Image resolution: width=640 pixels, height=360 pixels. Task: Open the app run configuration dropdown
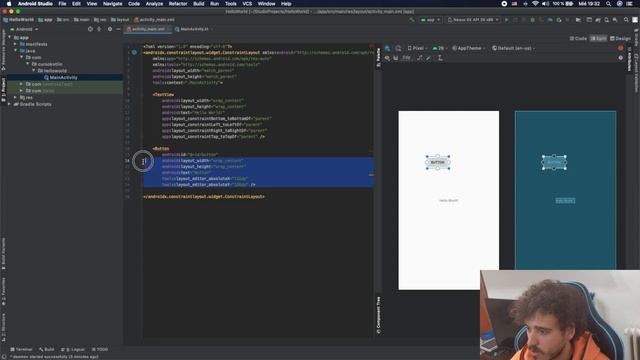[430, 20]
